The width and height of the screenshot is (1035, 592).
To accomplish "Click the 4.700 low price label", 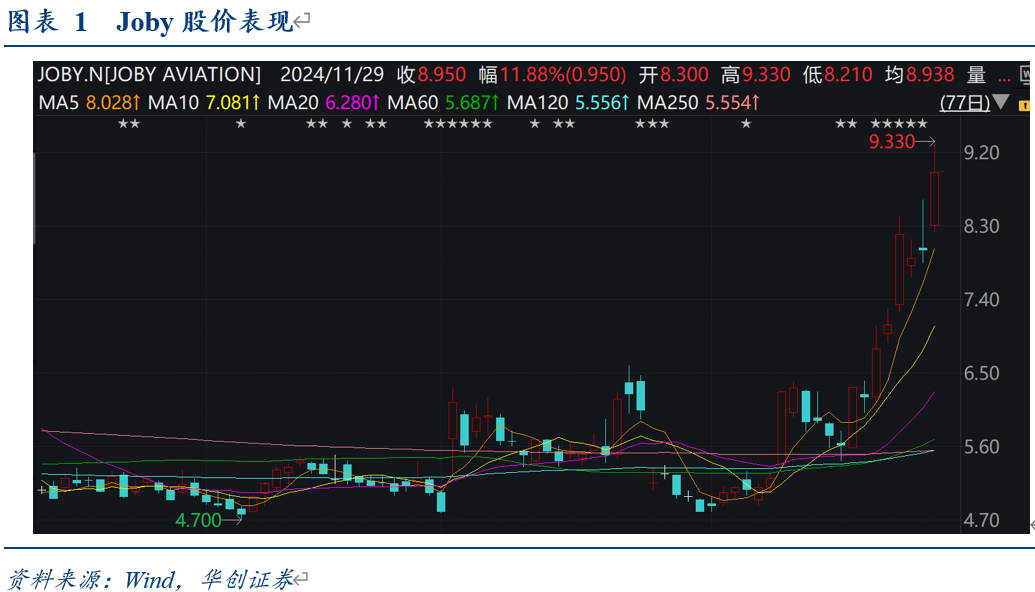I will (x=198, y=520).
